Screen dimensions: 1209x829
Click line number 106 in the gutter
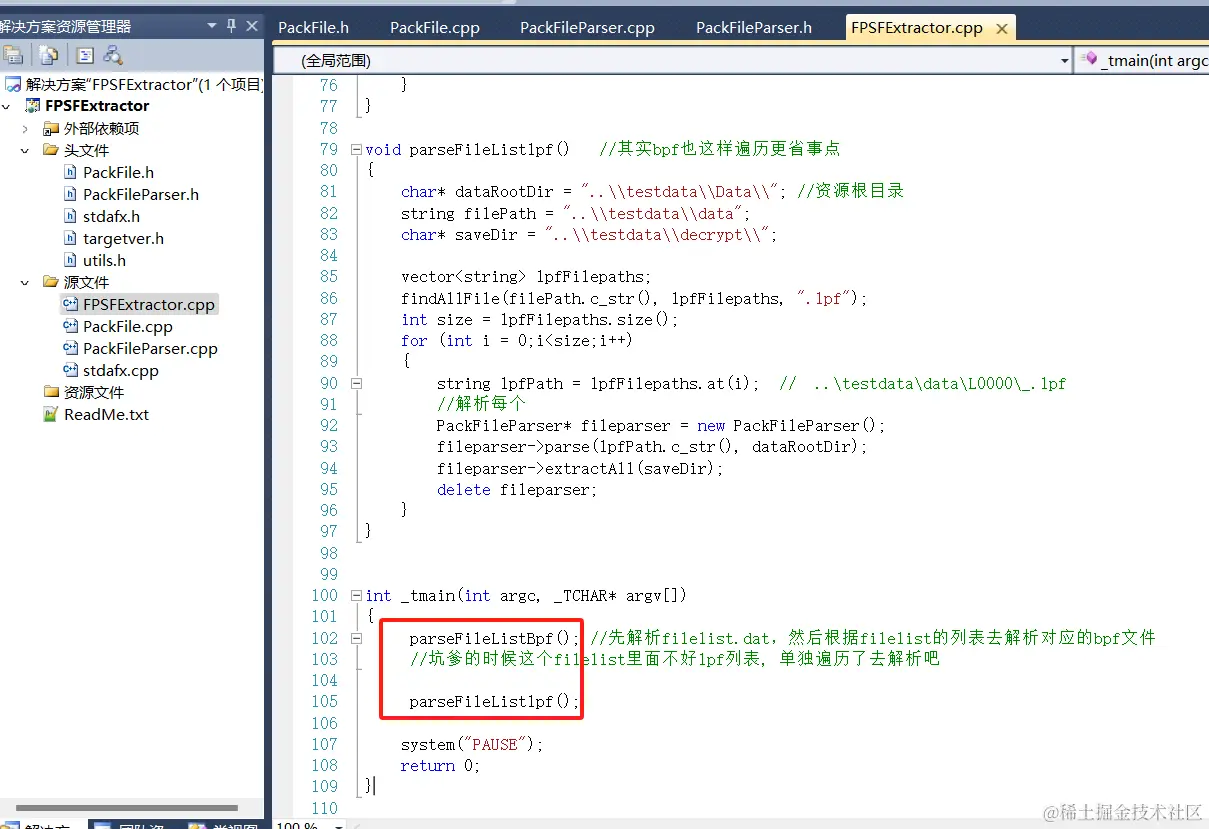[325, 723]
